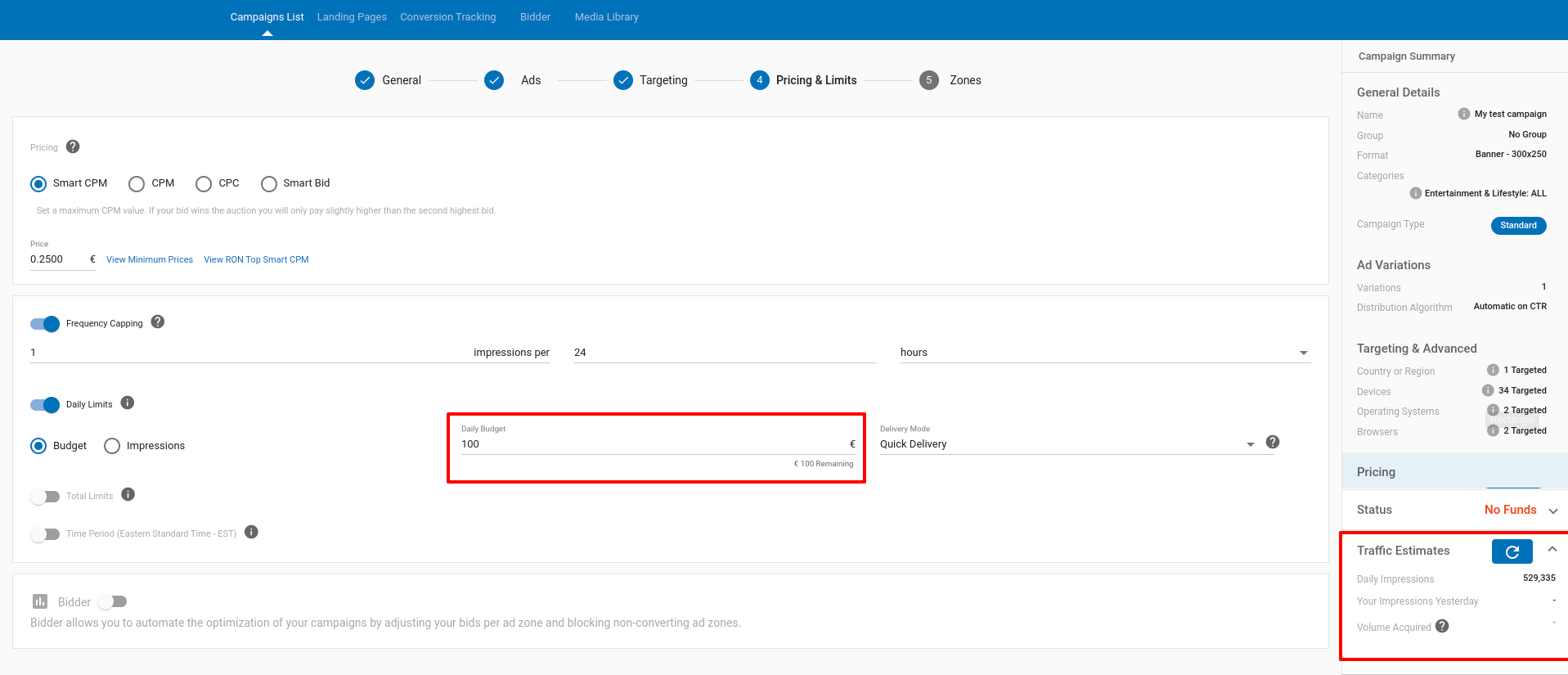Click the Frequency Capping help icon
The image size is (1568, 675).
point(158,322)
